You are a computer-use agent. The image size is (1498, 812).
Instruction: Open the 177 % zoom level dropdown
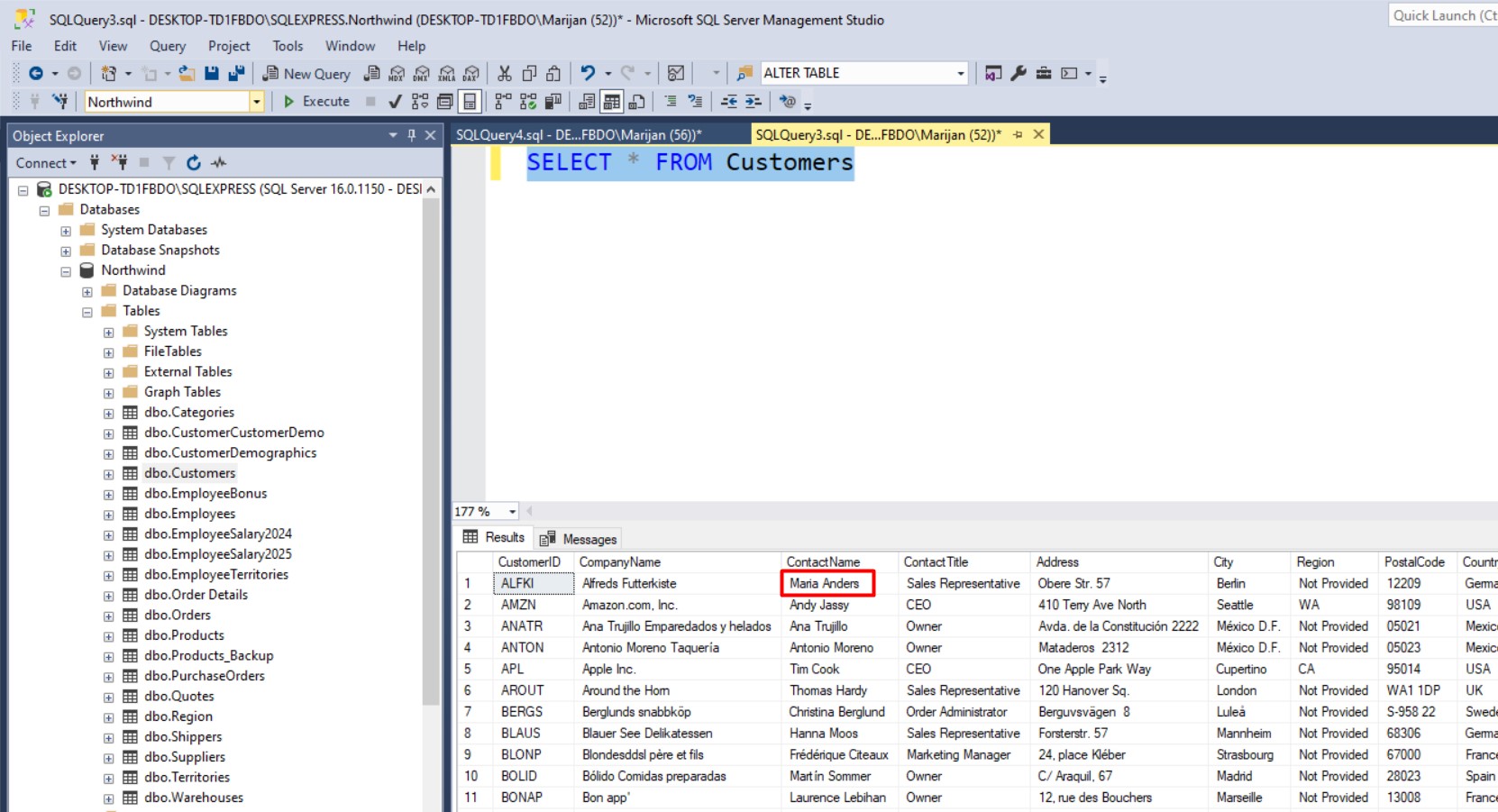tap(512, 512)
